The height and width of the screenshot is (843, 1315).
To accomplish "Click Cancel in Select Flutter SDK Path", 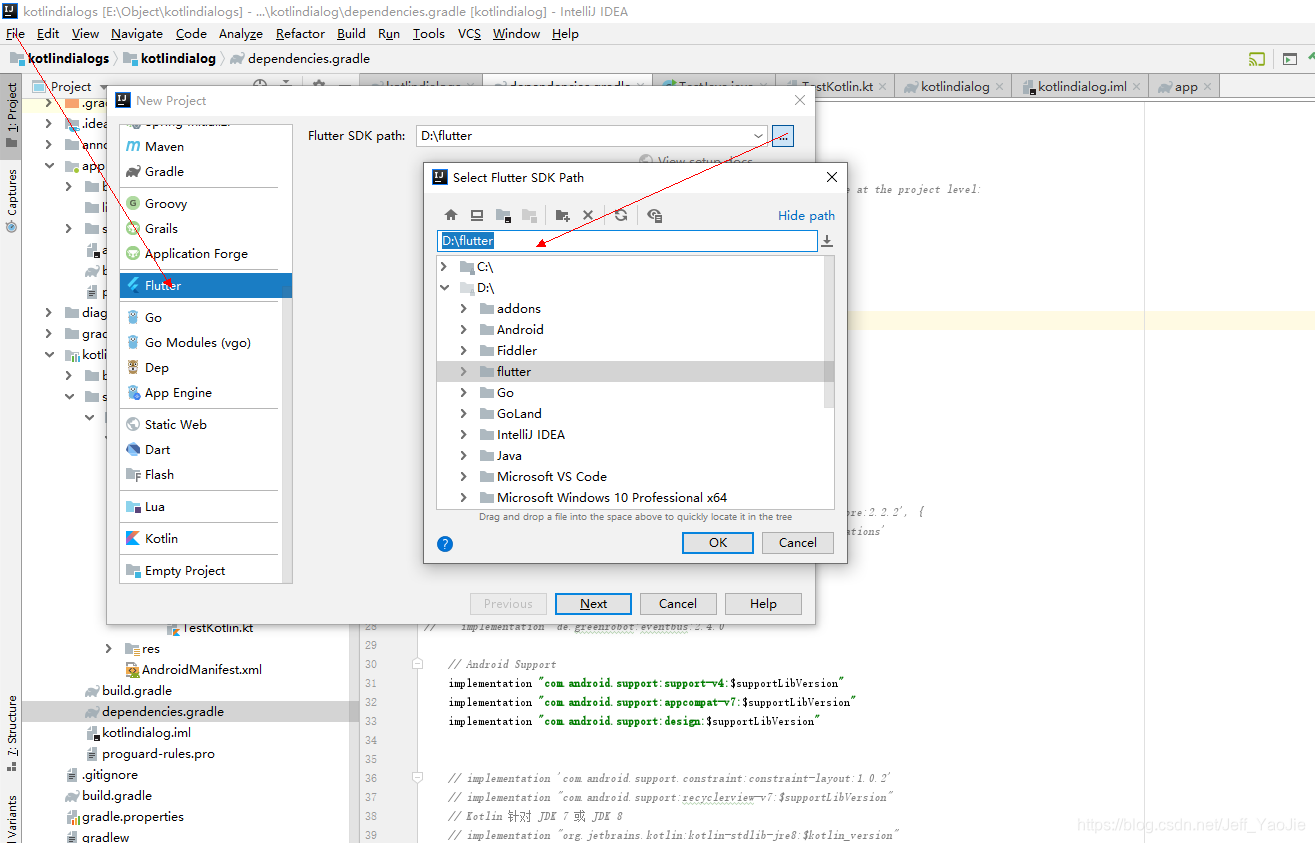I will (x=797, y=543).
